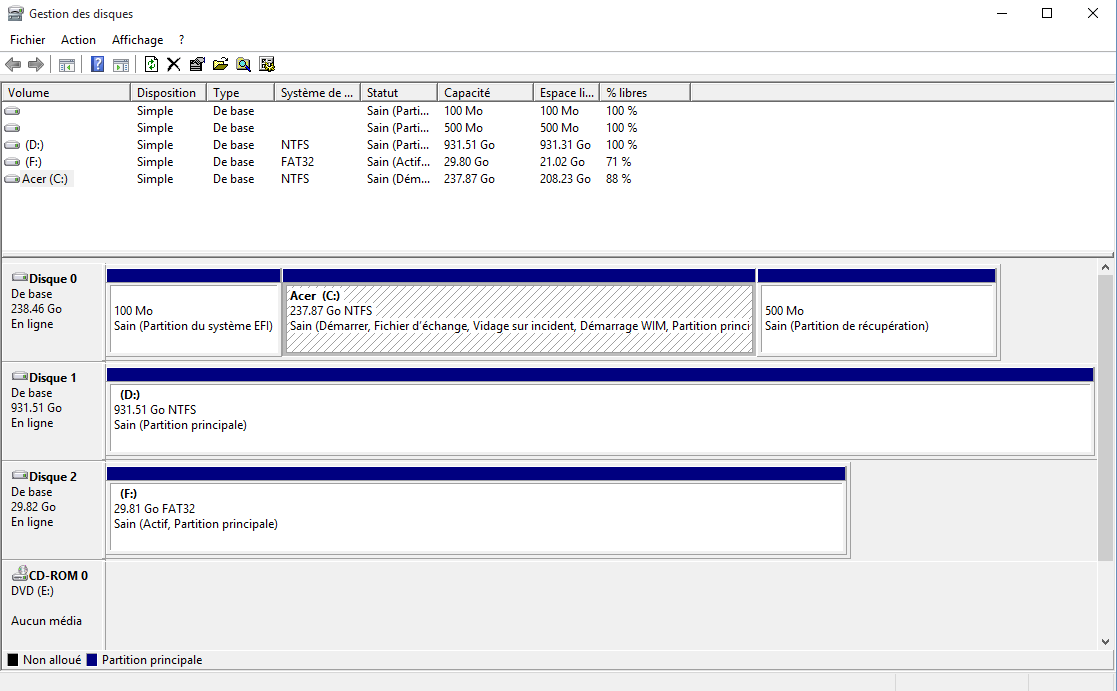Click the Back arrow in toolbar
The image size is (1117, 691).
click(x=13, y=65)
